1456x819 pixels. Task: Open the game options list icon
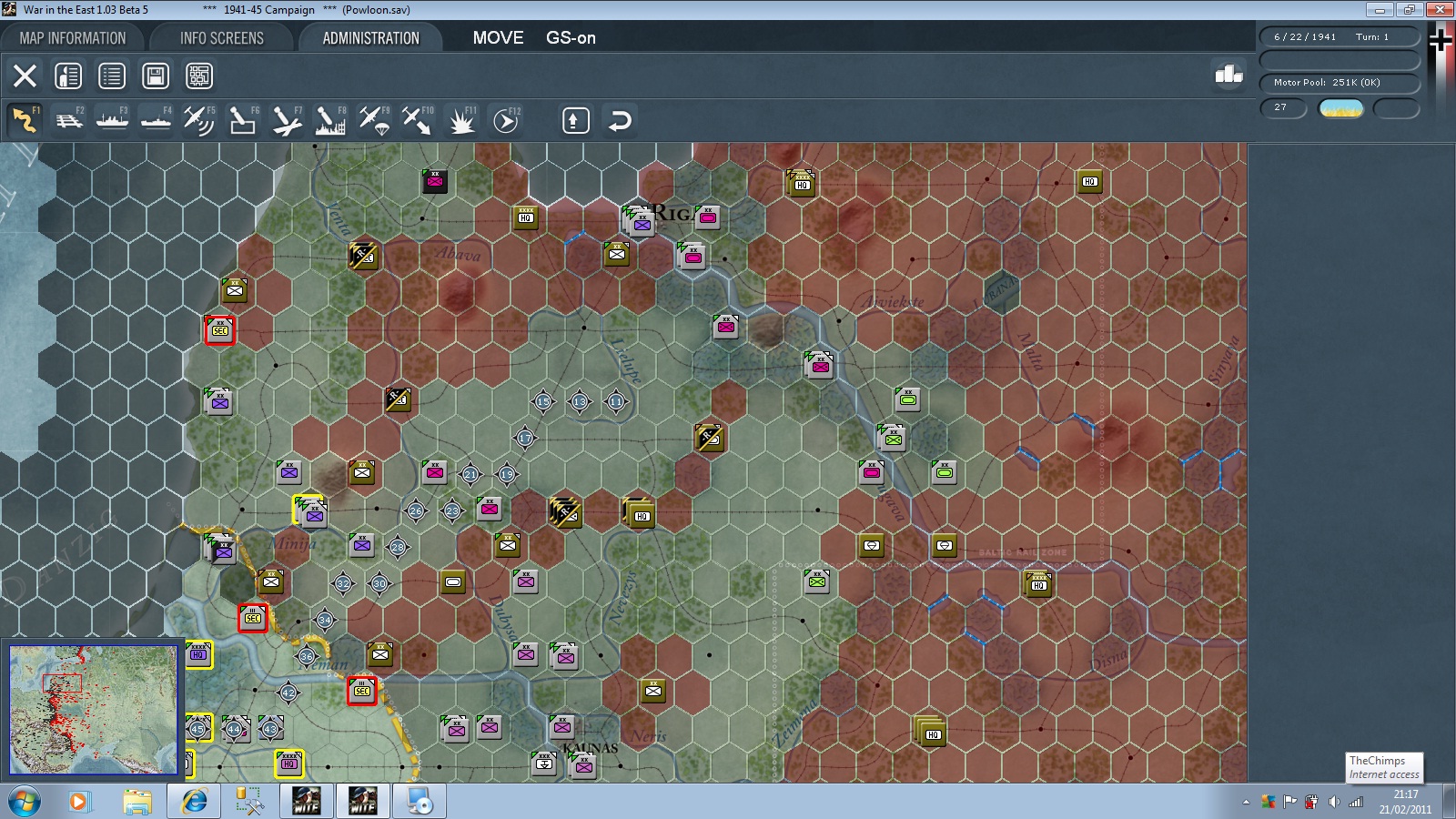112,76
